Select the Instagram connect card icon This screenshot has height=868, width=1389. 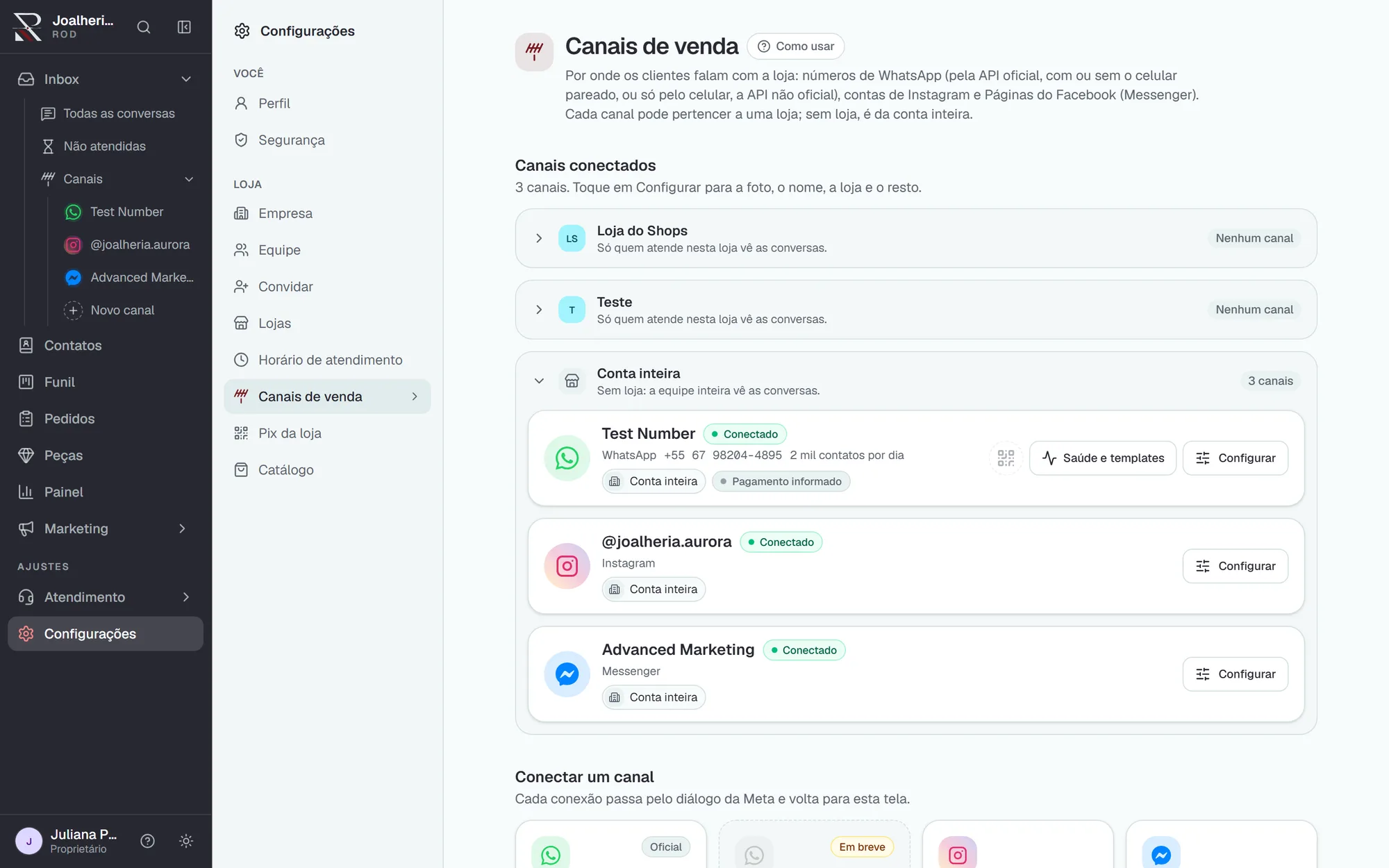point(958,854)
